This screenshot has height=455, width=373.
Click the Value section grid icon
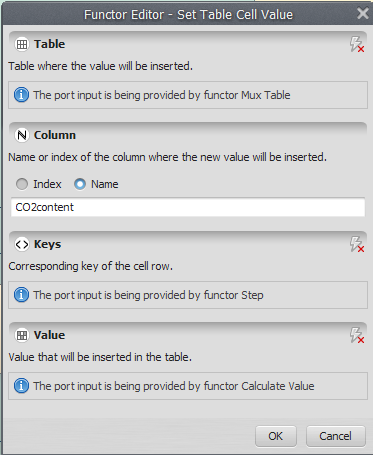(22, 335)
